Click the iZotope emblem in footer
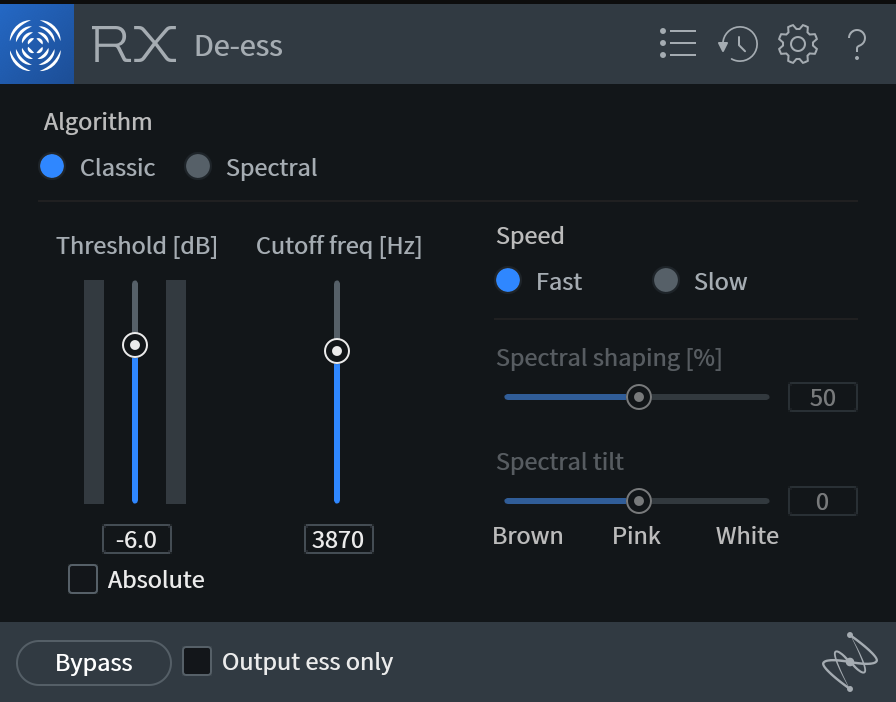896x702 pixels. click(850, 661)
